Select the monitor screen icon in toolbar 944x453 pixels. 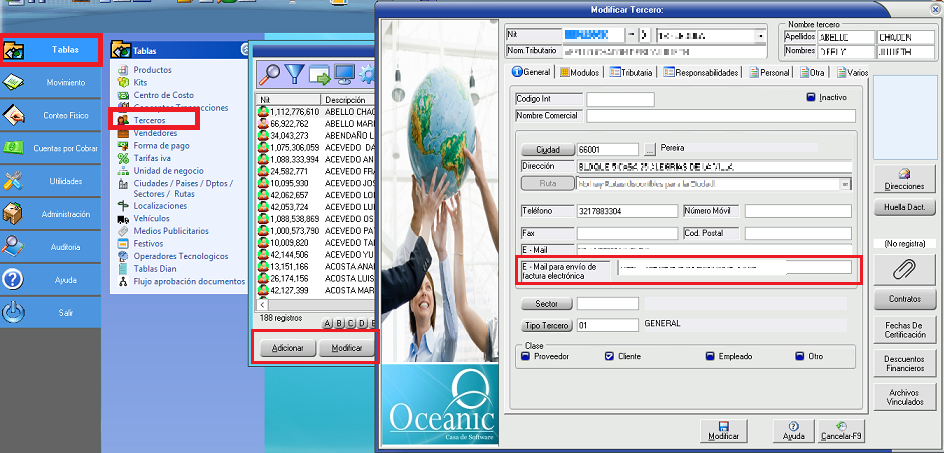345,73
